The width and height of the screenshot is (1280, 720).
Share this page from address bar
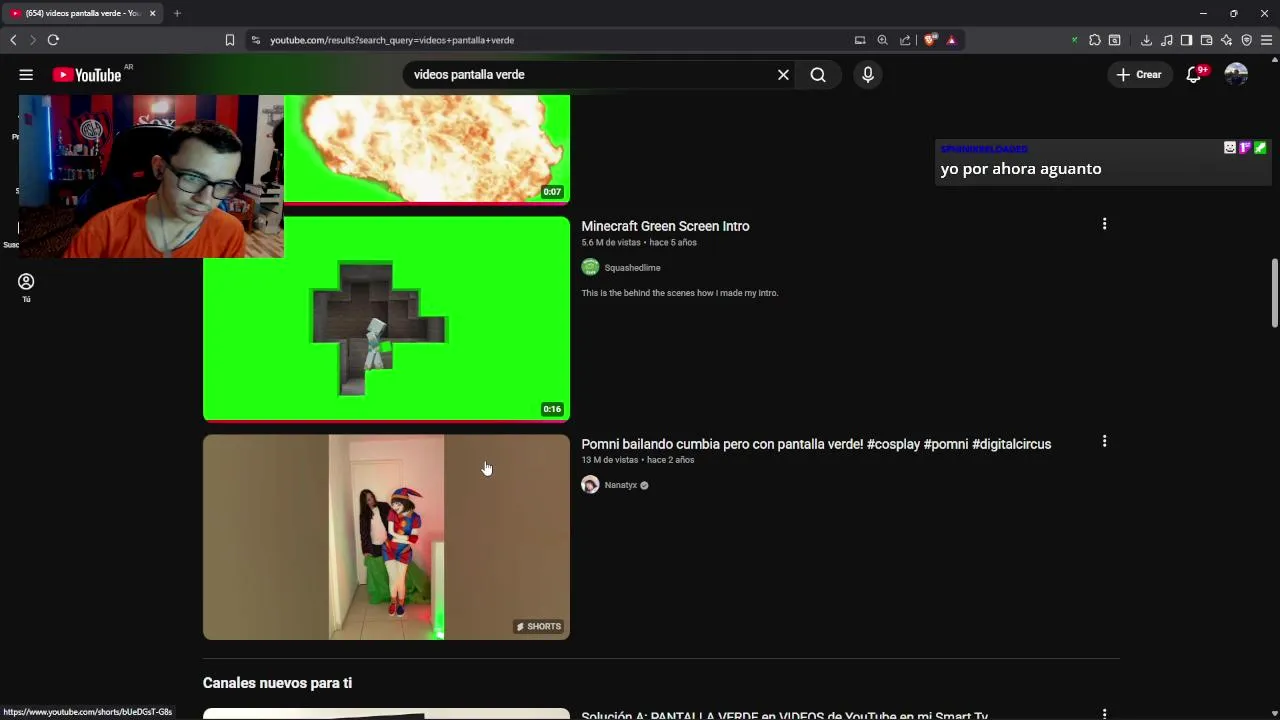pyautogui.click(x=905, y=40)
